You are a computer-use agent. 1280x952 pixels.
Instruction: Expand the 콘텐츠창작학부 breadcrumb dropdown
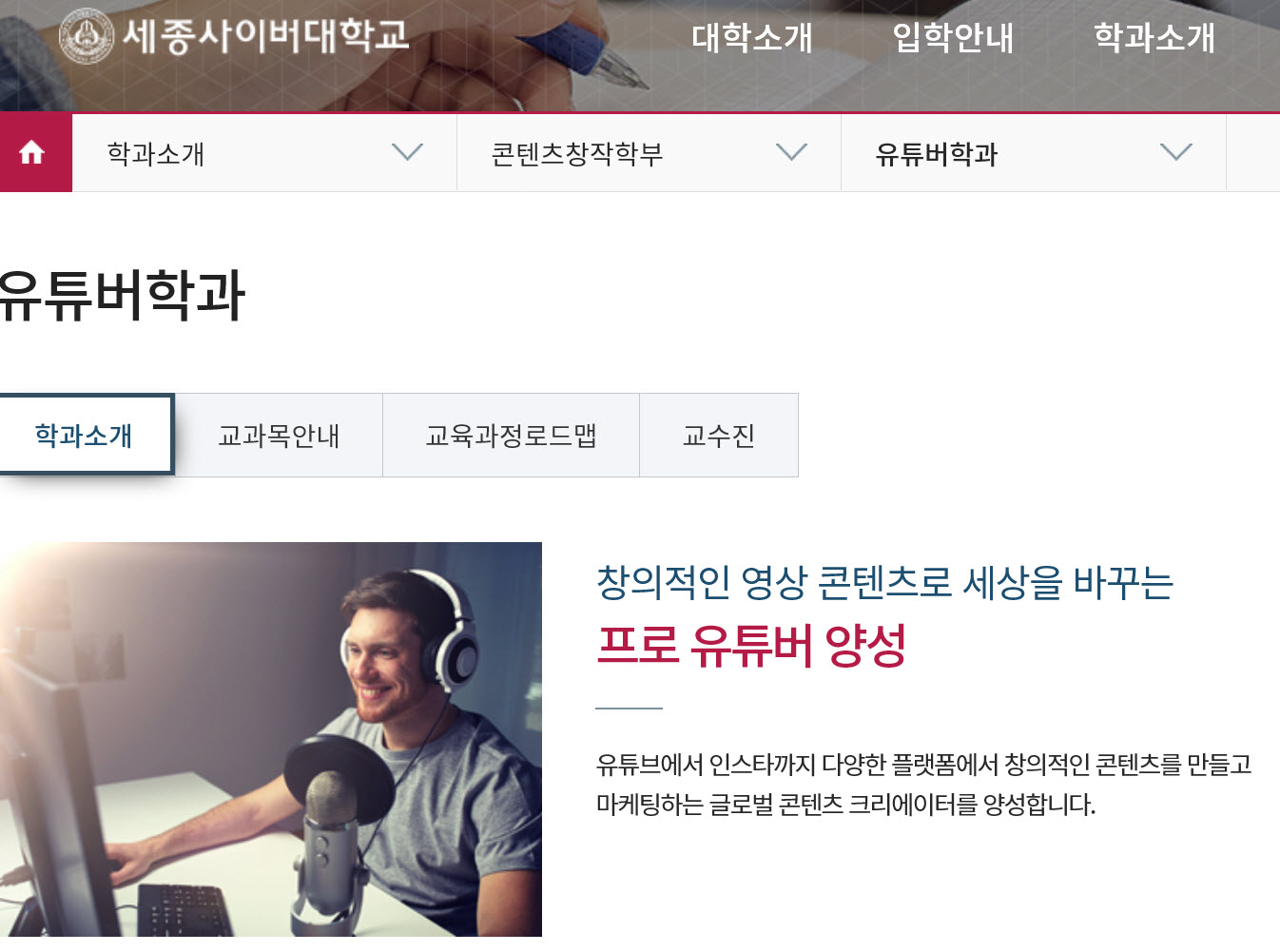650,153
